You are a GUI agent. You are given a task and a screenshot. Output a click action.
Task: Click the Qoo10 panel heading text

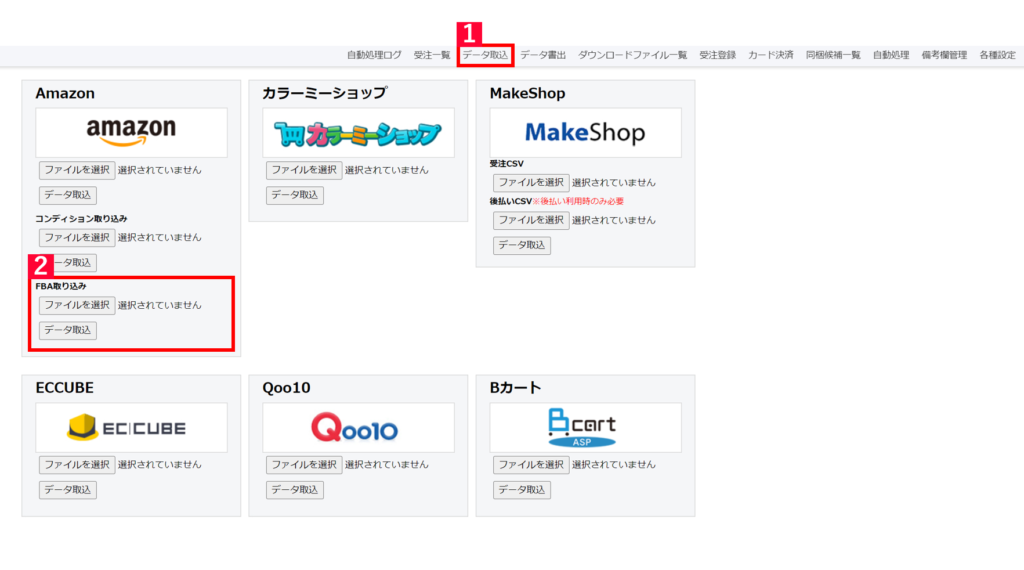pyautogui.click(x=286, y=388)
